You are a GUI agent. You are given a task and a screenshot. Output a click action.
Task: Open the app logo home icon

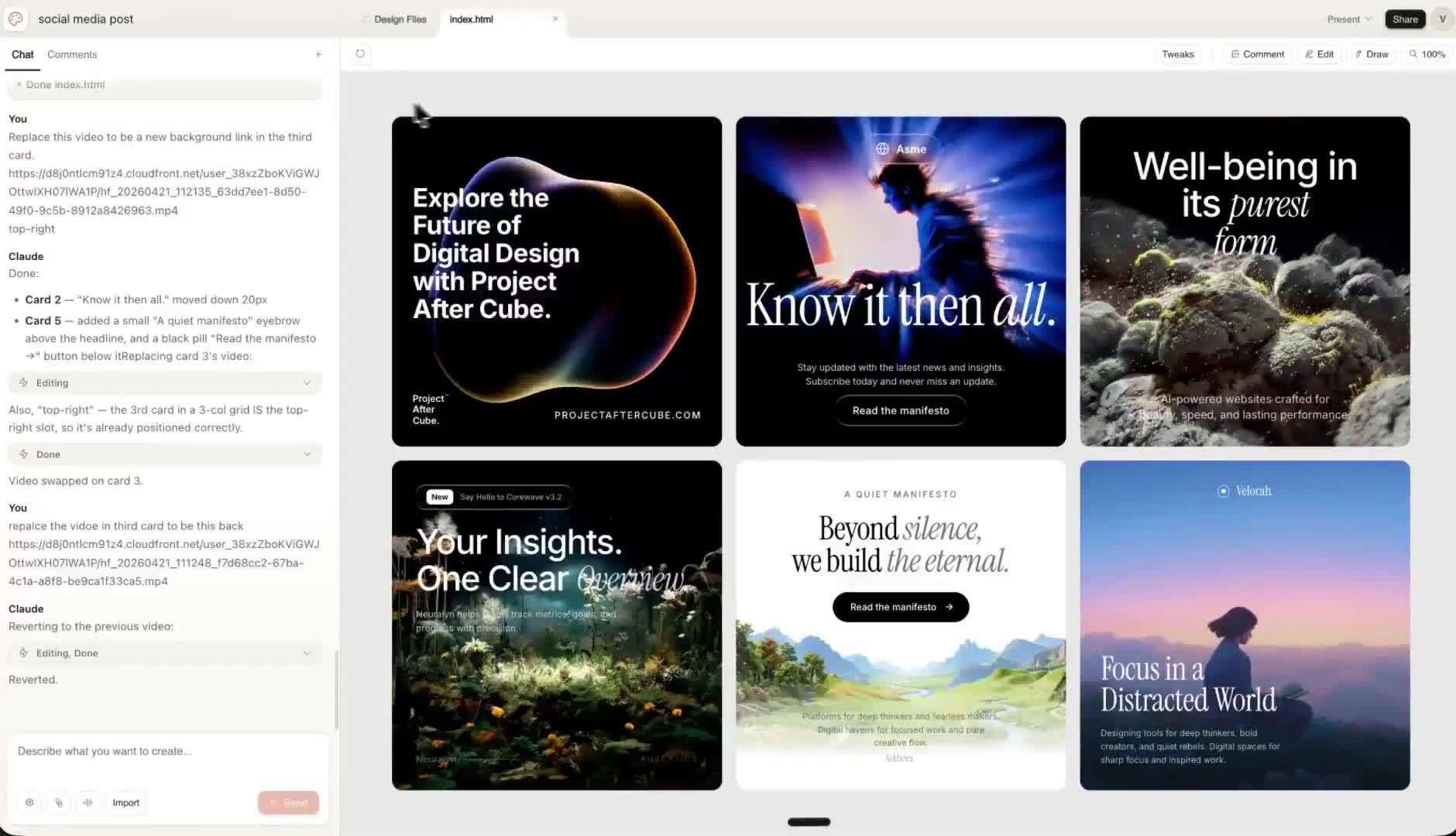click(x=15, y=19)
